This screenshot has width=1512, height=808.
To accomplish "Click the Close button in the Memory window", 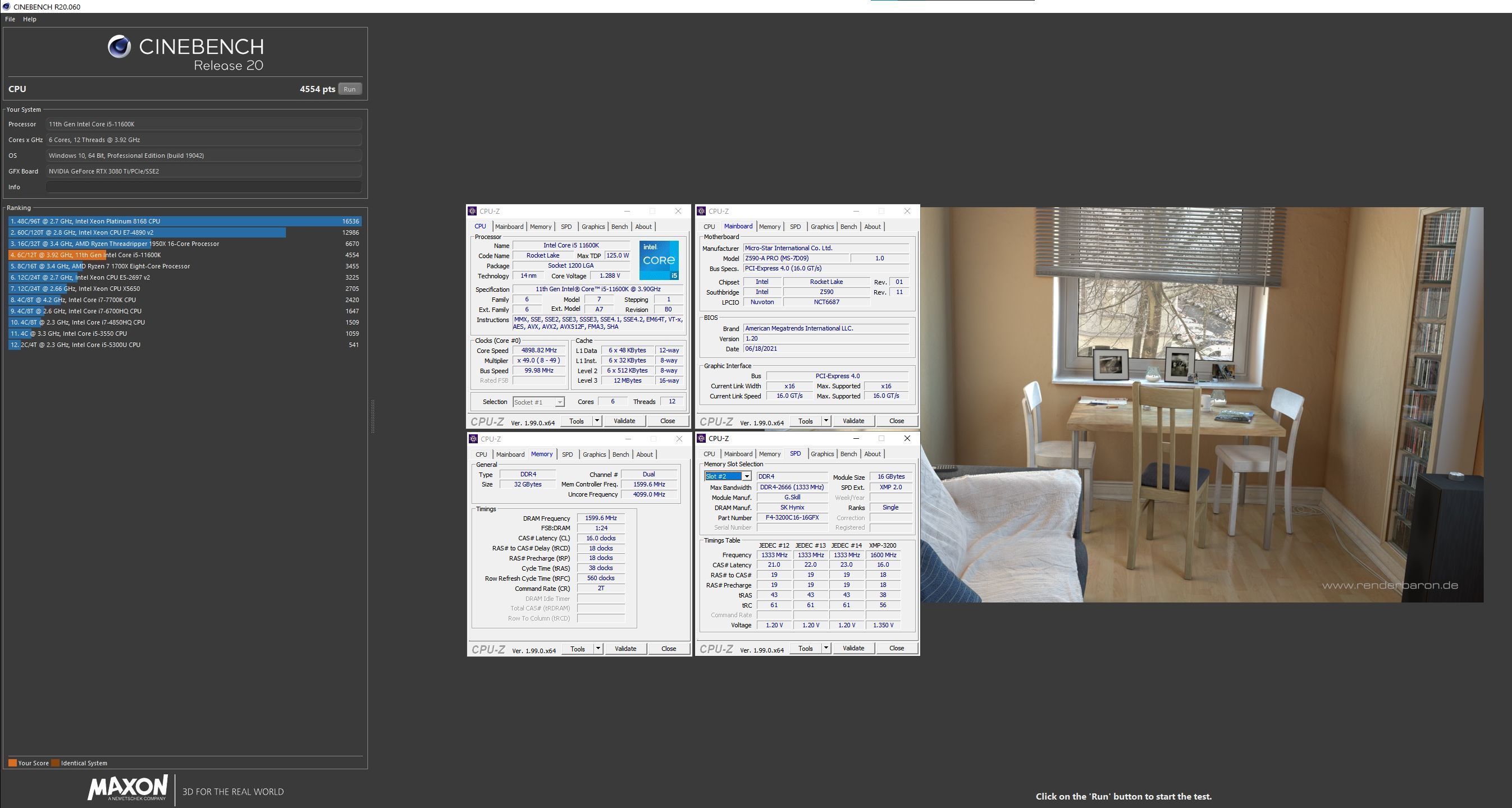I will coord(669,649).
